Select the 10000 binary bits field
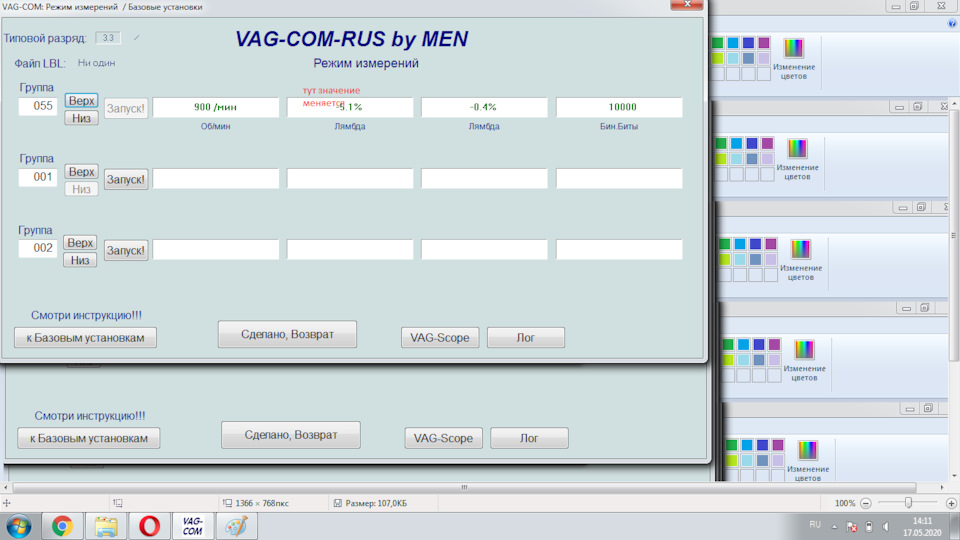 point(619,107)
